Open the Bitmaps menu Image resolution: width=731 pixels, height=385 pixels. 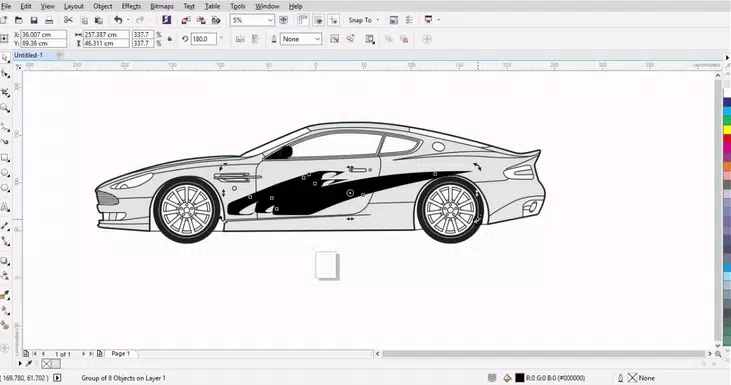point(162,6)
